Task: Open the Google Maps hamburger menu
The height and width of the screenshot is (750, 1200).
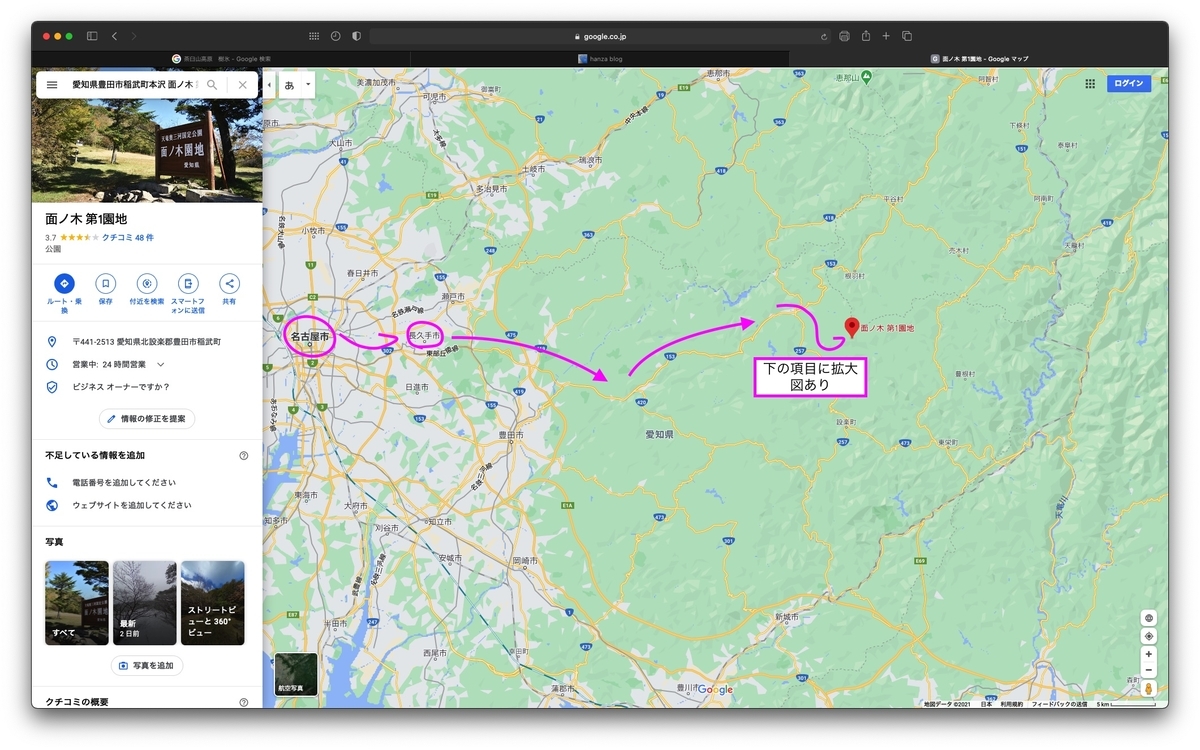Action: click(52, 85)
